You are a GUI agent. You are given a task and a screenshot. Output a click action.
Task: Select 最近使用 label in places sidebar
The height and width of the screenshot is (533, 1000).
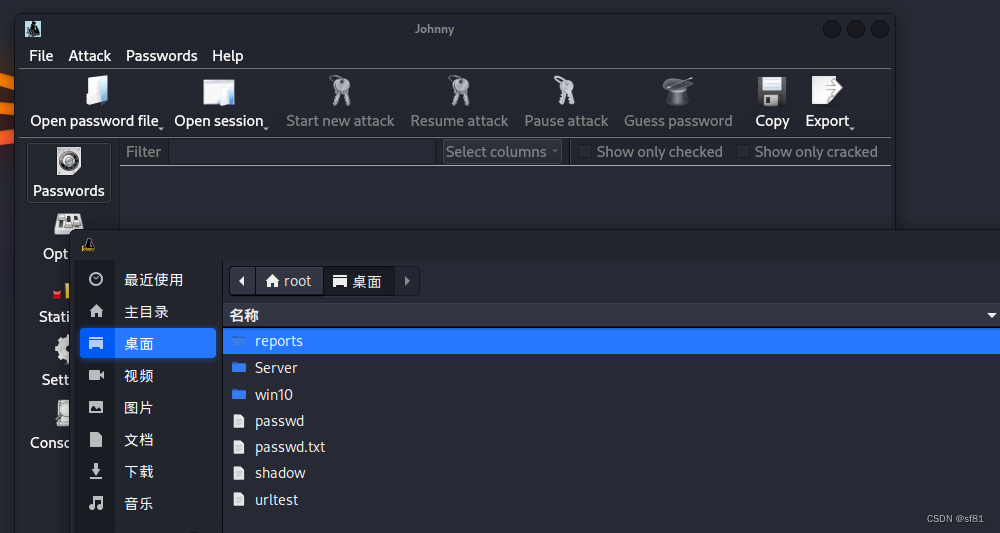click(x=154, y=279)
